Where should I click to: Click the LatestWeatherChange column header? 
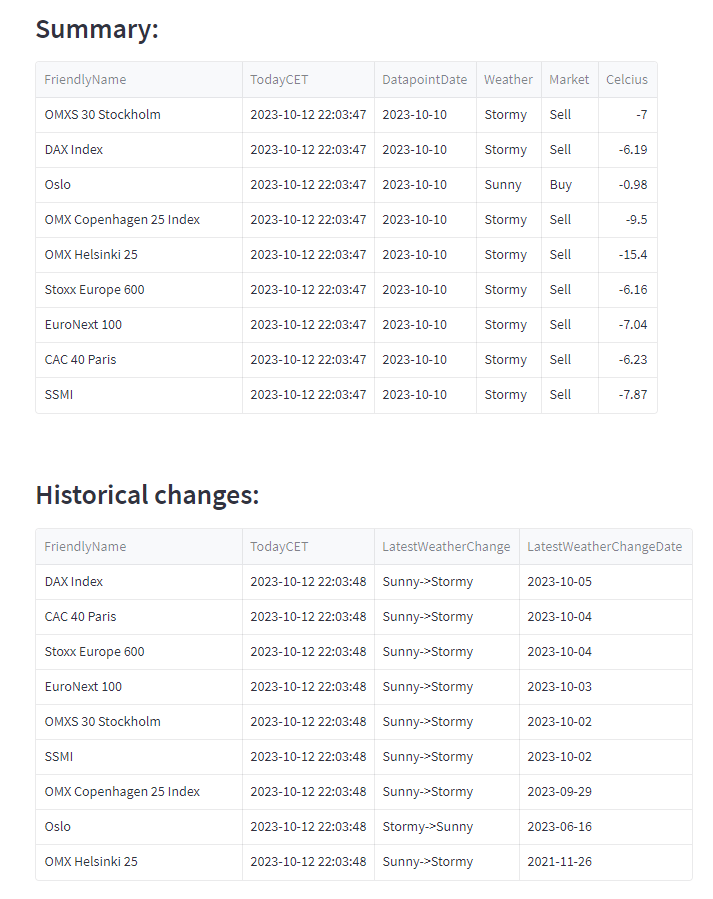[x=446, y=547]
